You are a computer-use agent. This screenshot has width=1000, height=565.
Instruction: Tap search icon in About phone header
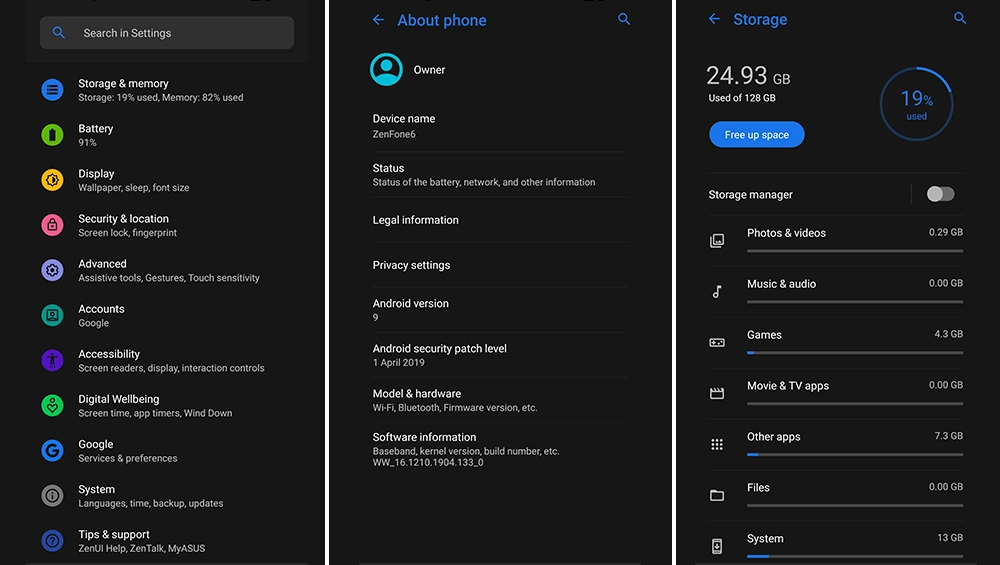(624, 19)
